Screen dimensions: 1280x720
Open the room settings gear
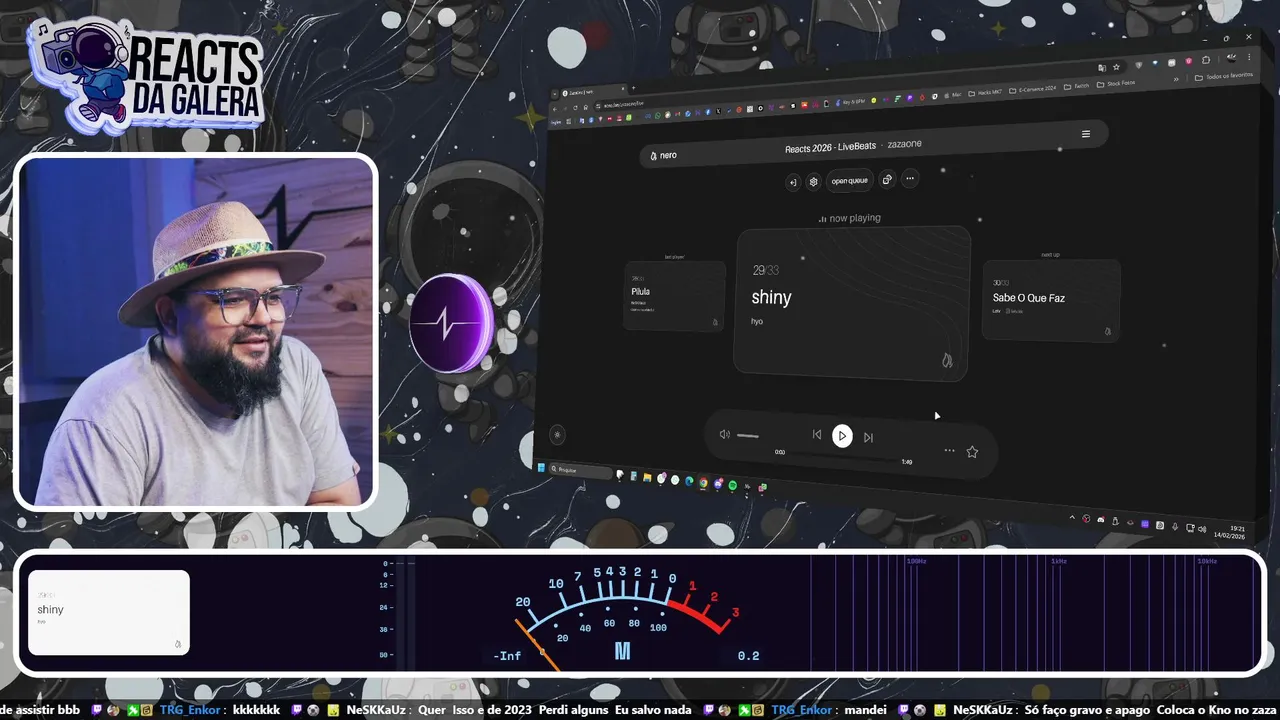(813, 182)
